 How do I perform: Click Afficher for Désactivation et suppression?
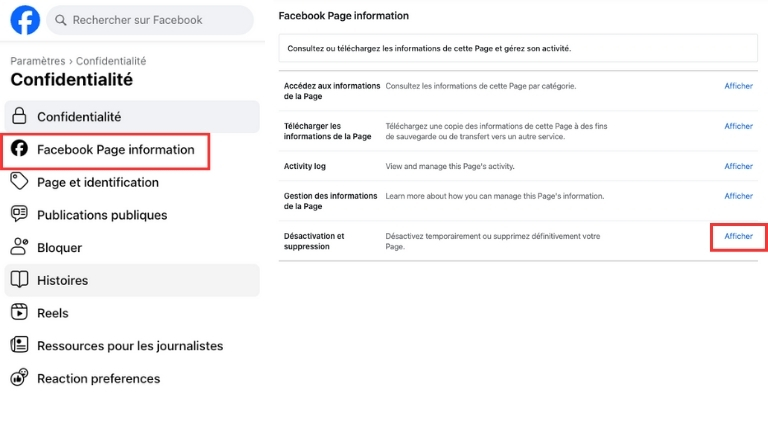coord(738,236)
